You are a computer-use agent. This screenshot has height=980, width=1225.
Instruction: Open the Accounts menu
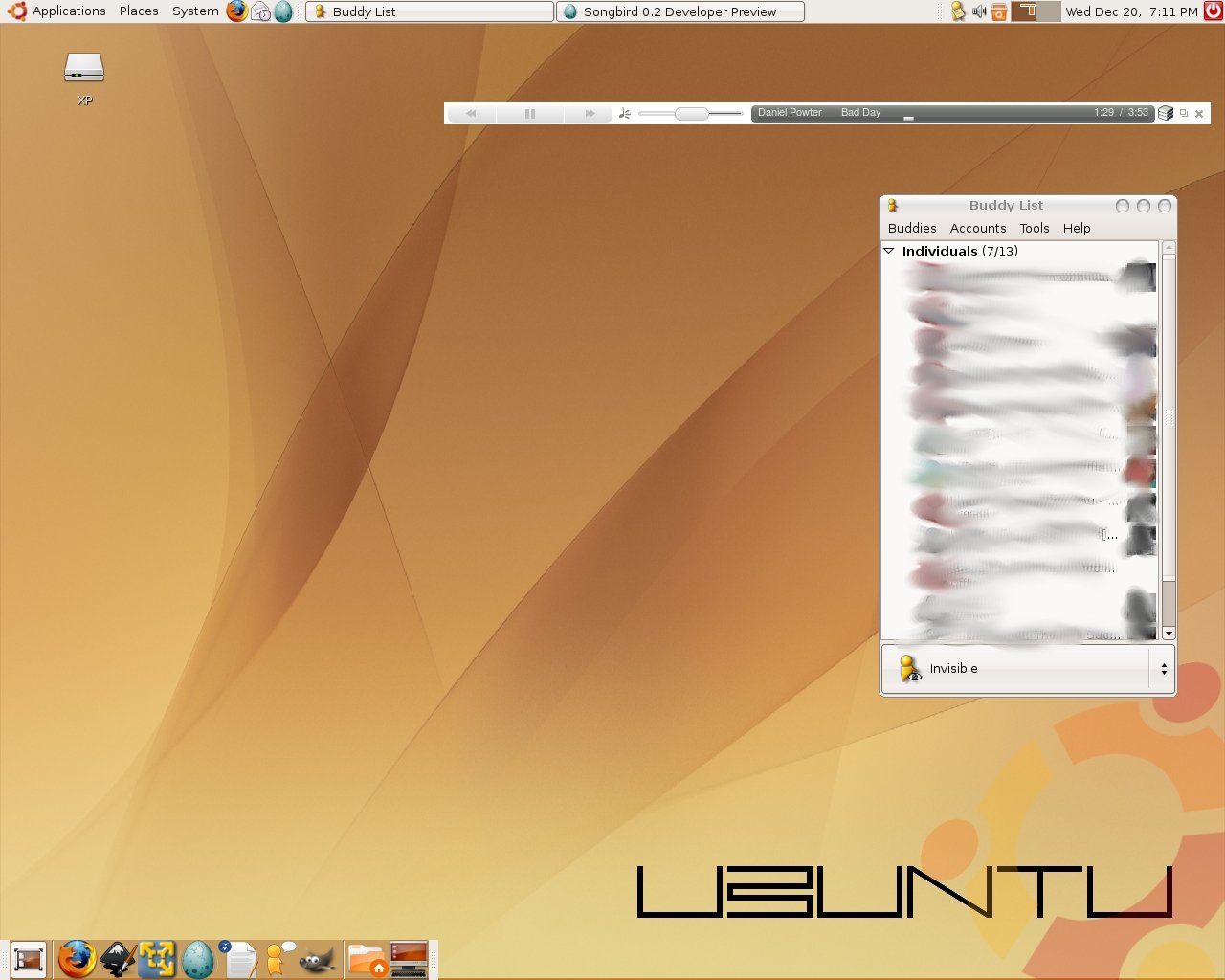point(978,228)
